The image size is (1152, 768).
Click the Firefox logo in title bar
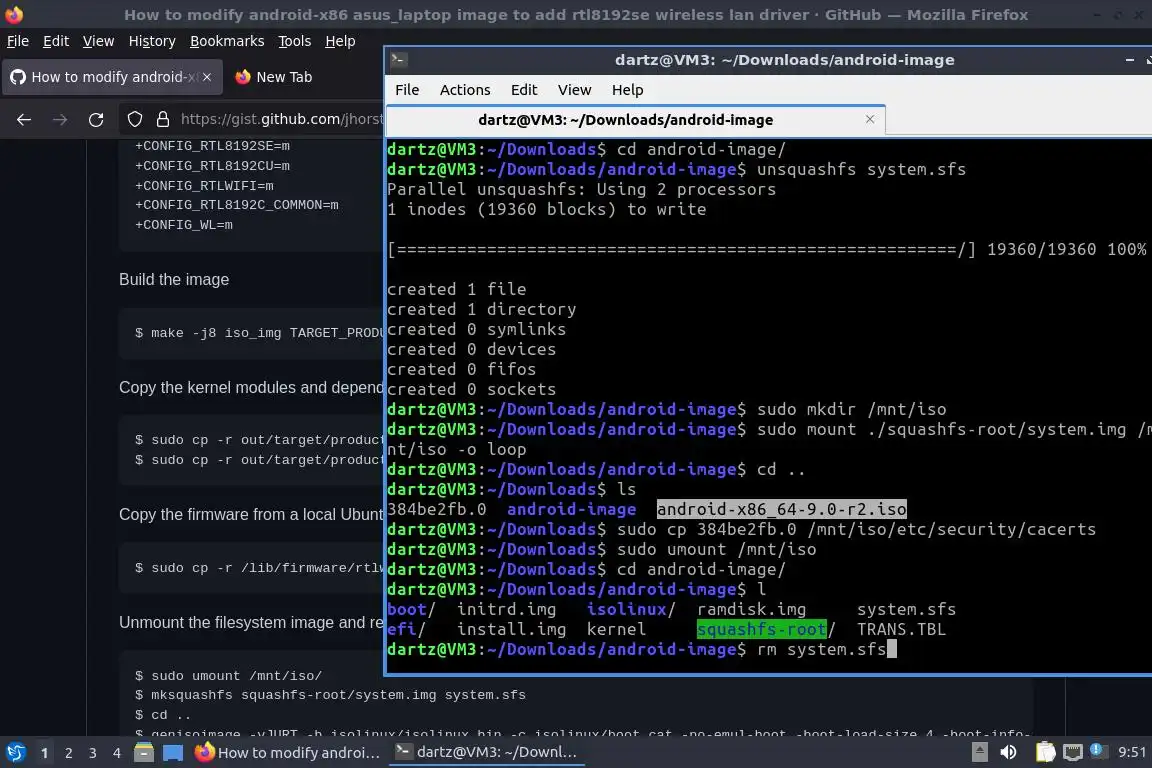pyautogui.click(x=14, y=14)
